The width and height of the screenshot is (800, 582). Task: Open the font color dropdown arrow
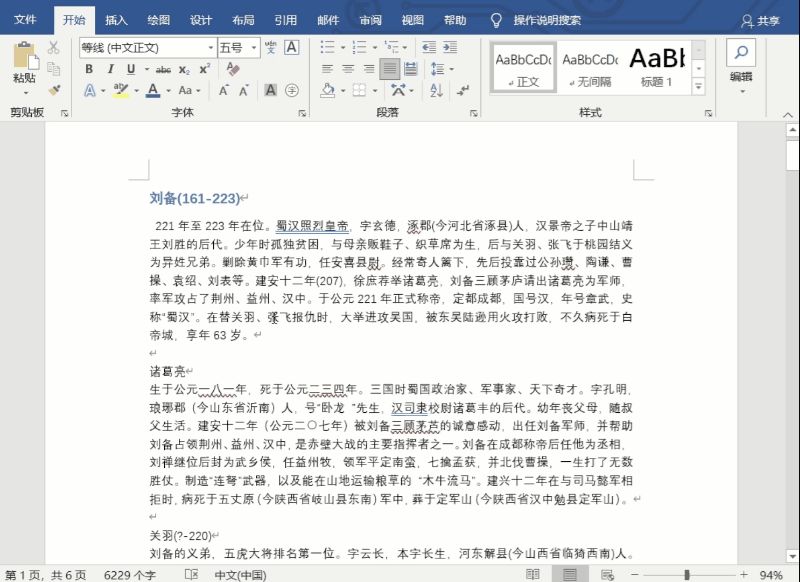[x=168, y=89]
